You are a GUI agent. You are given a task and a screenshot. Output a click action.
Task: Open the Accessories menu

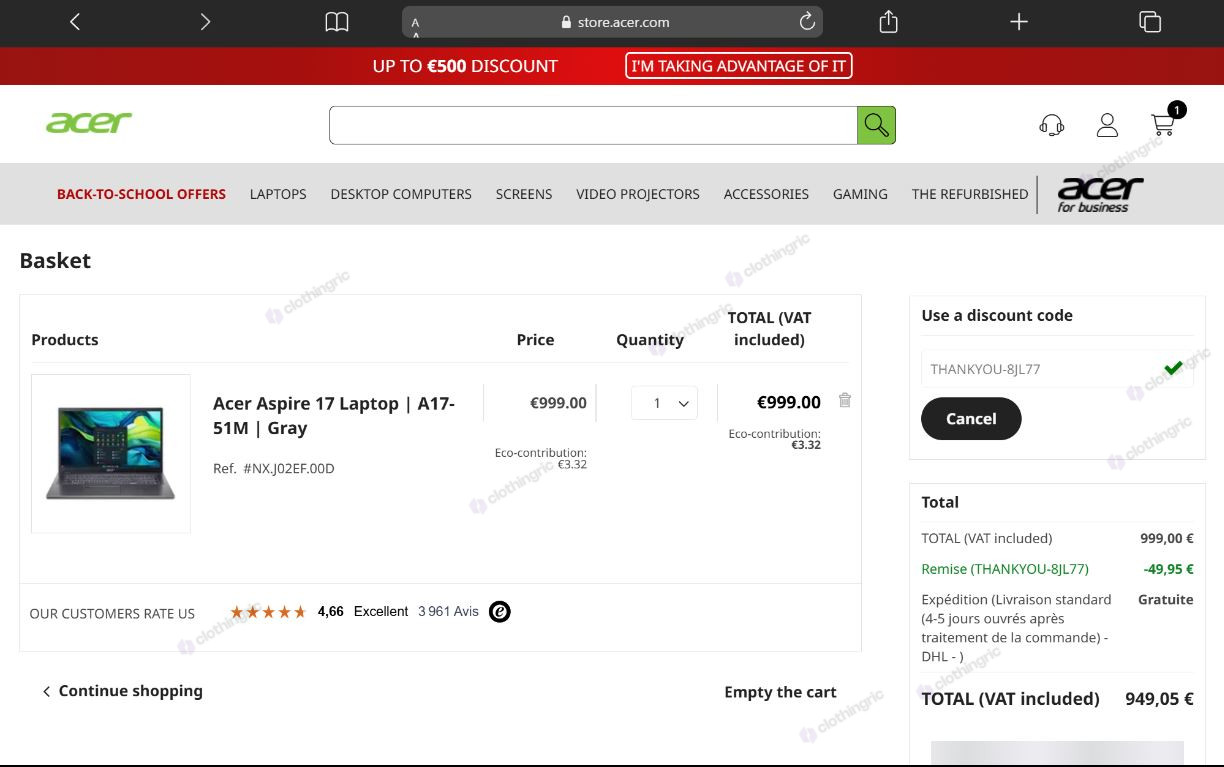pyautogui.click(x=766, y=194)
